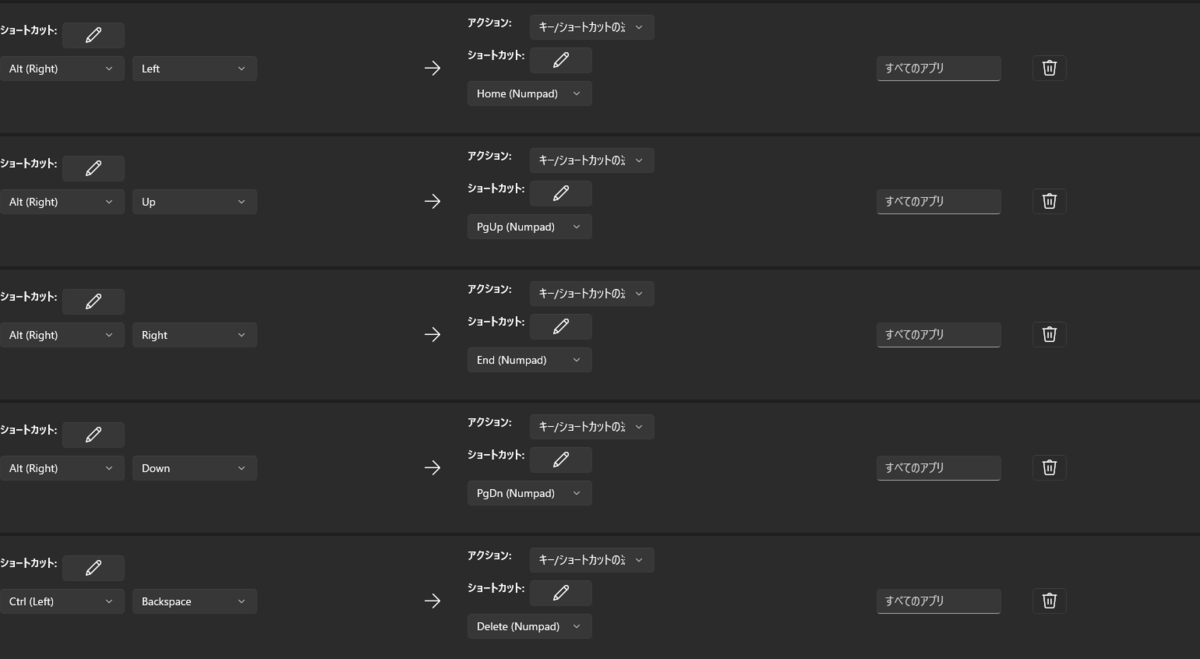Click target app field in Ctrl+Backspace row
1200x659 pixels.
pos(938,601)
